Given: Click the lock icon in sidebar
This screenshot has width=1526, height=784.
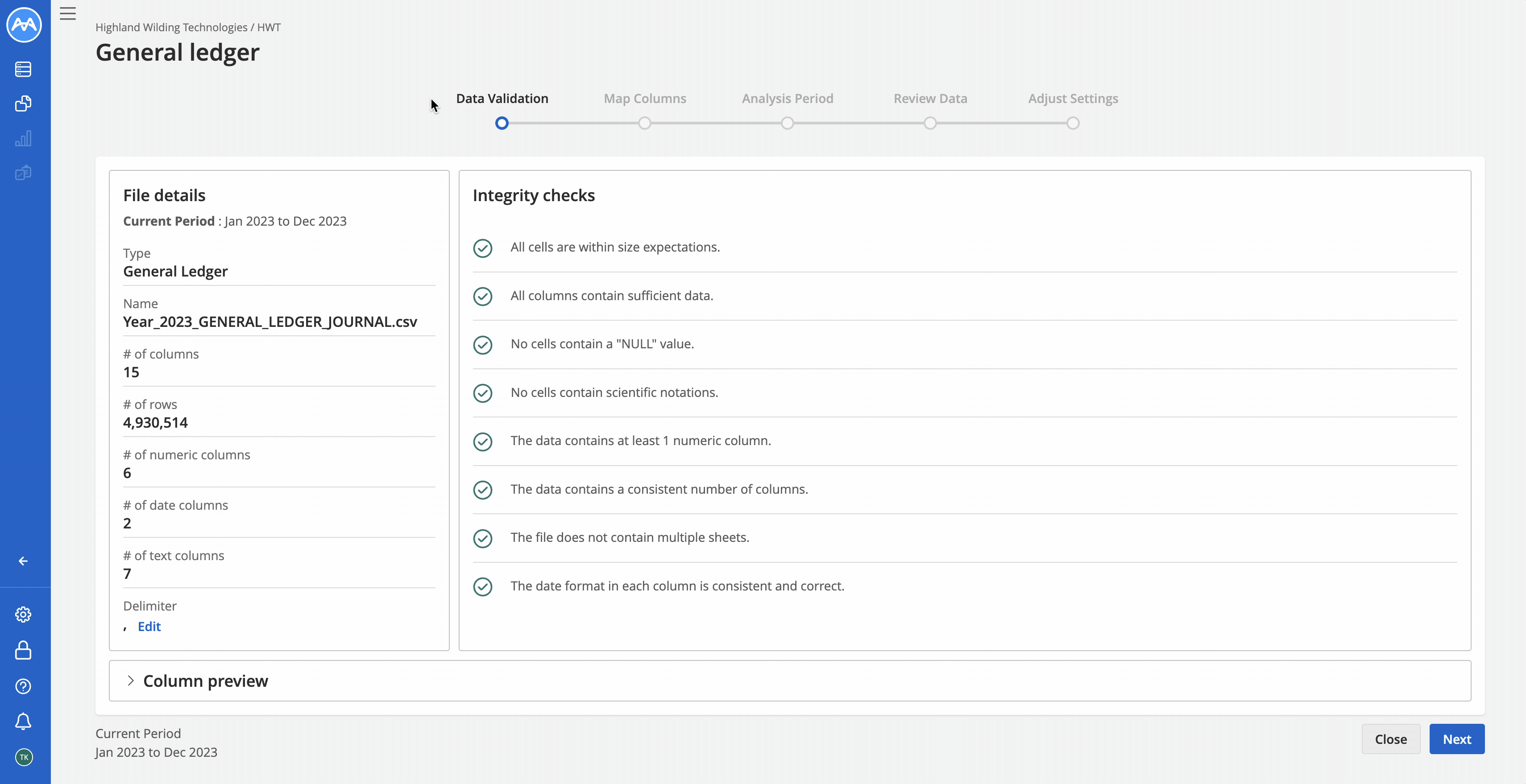Looking at the screenshot, I should click(23, 650).
